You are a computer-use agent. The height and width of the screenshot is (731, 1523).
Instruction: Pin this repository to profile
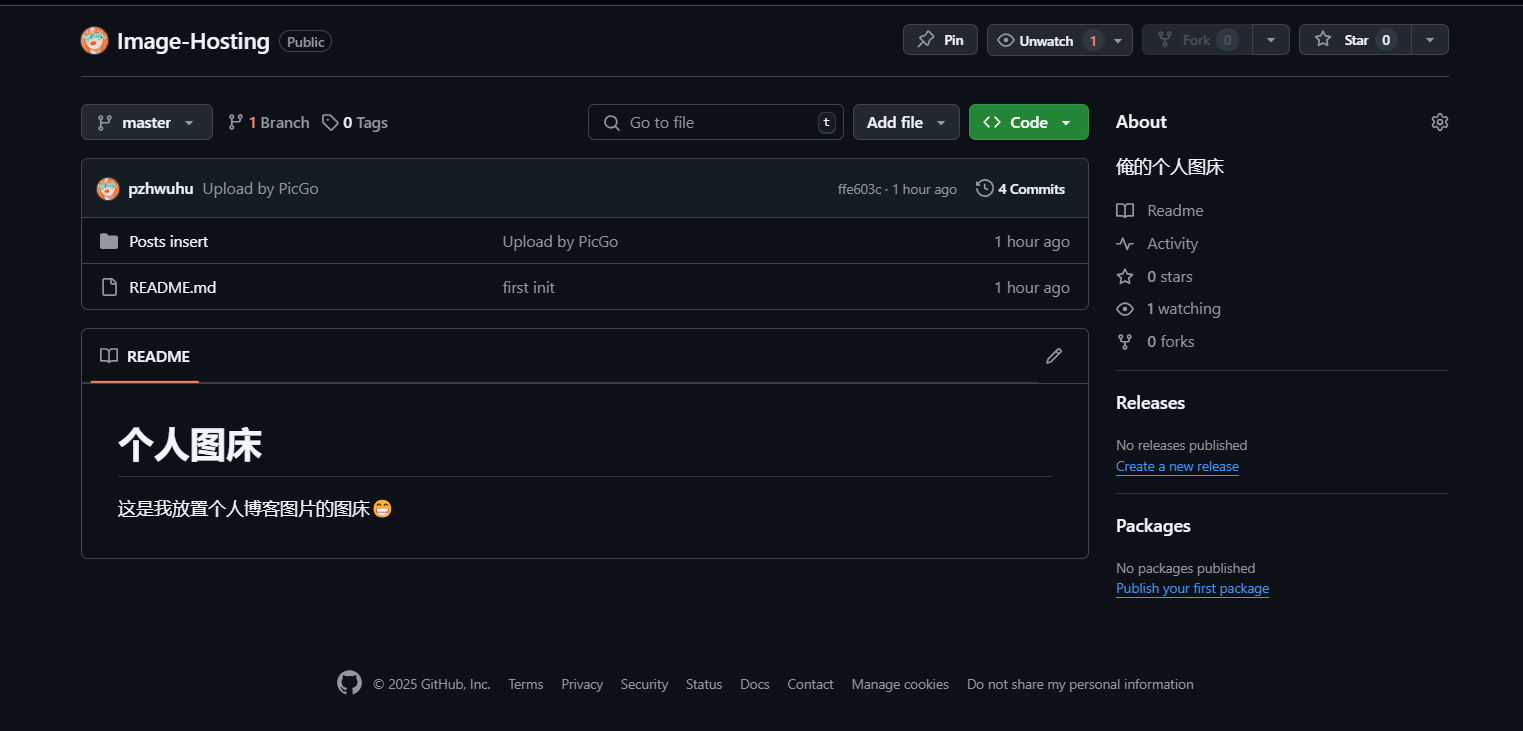940,40
